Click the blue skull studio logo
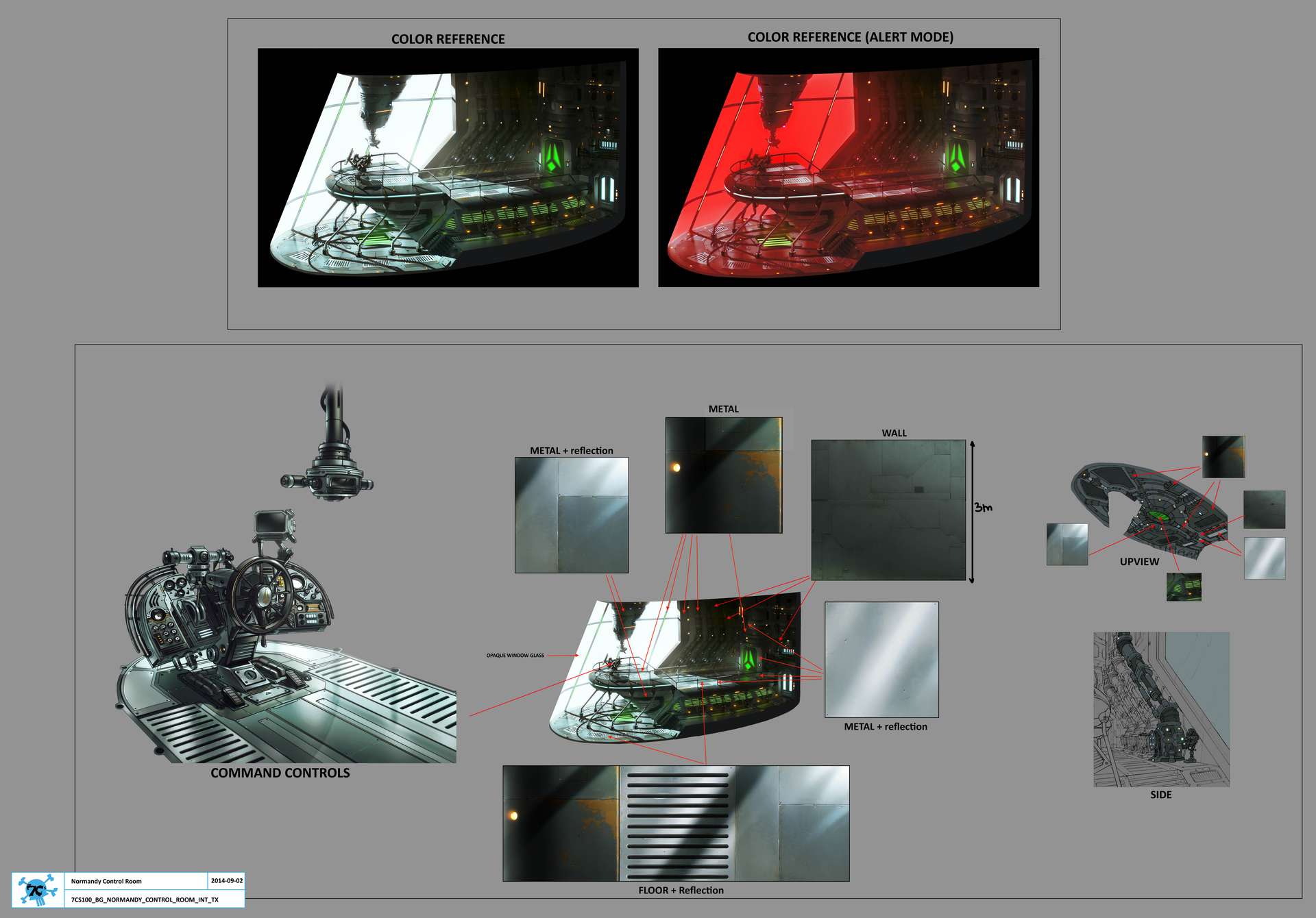Image resolution: width=1316 pixels, height=918 pixels. (38, 890)
